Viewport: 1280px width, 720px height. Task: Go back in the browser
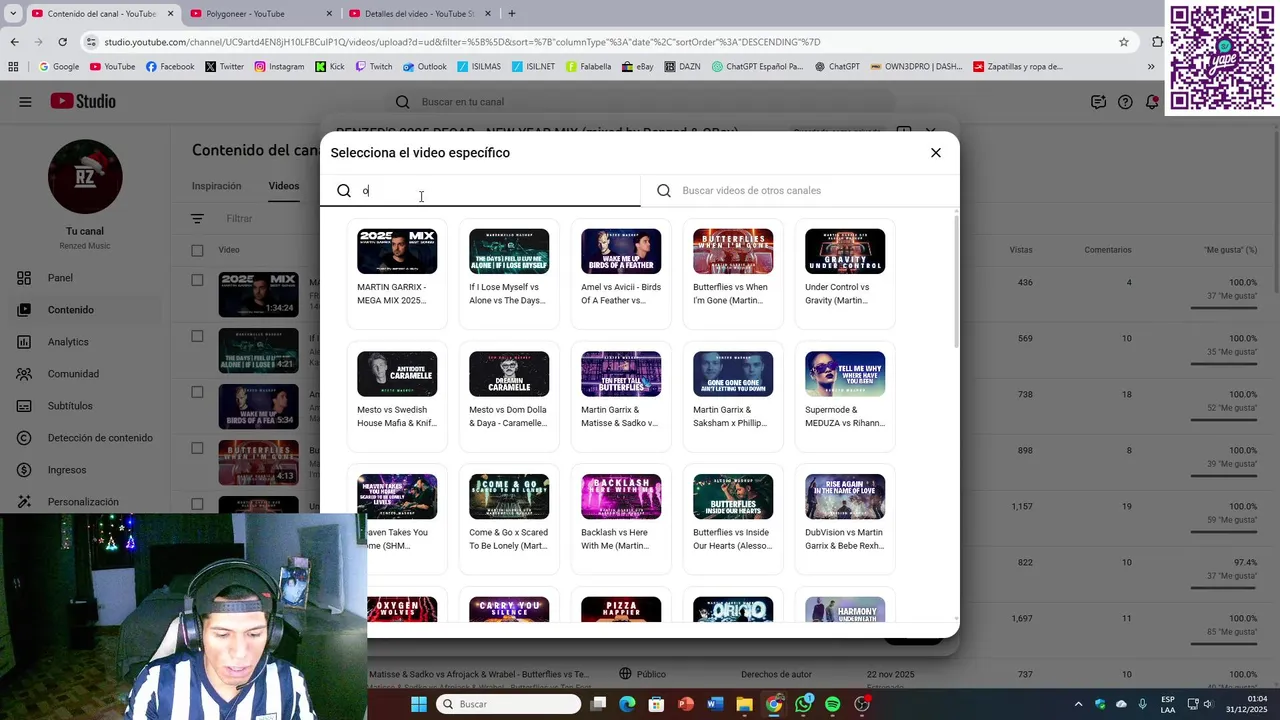pos(14,42)
